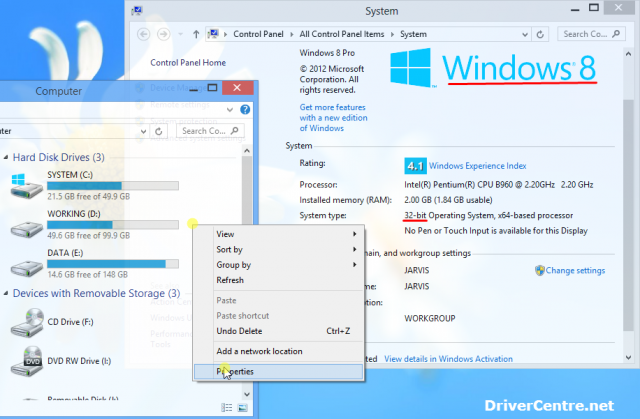Choose Refresh from context menu
640x419 pixels.
[x=278, y=280]
